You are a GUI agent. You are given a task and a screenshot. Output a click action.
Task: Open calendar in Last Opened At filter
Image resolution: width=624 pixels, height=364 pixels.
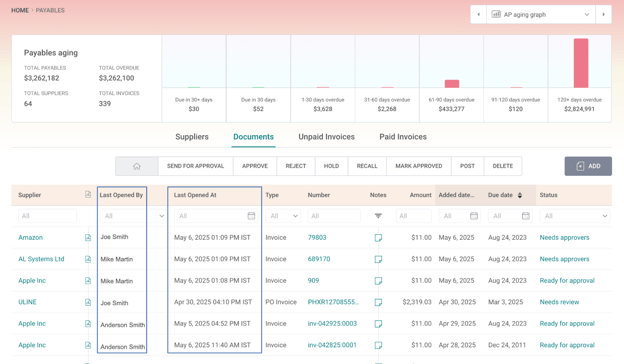pos(251,216)
